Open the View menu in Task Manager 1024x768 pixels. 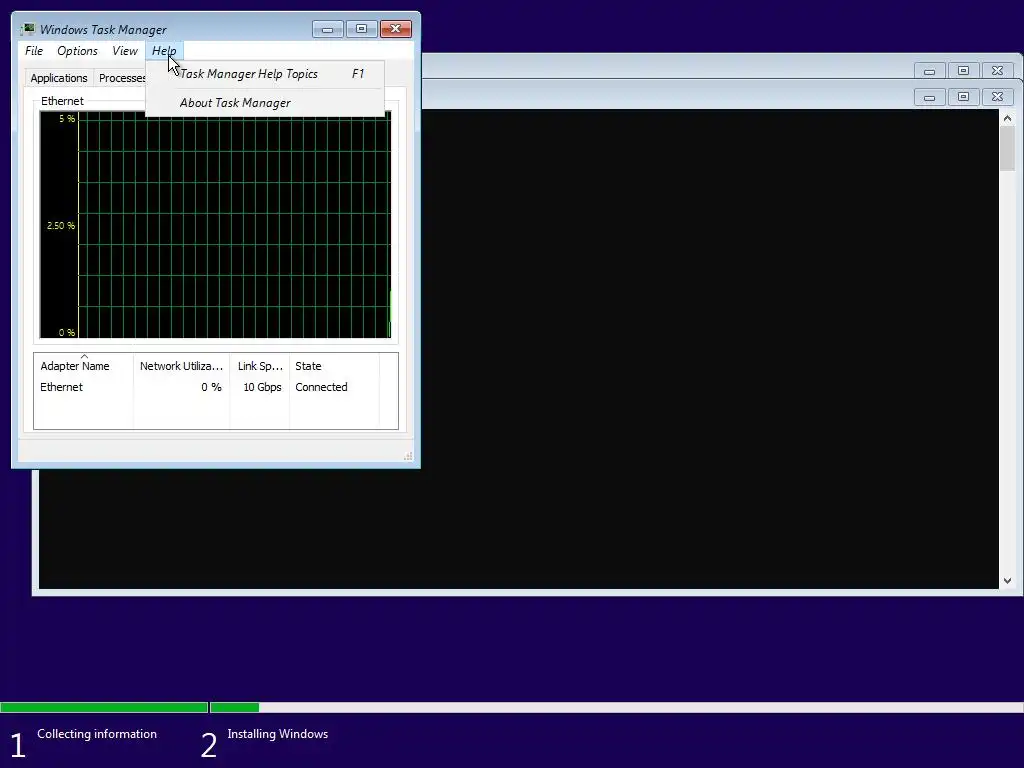pos(125,51)
